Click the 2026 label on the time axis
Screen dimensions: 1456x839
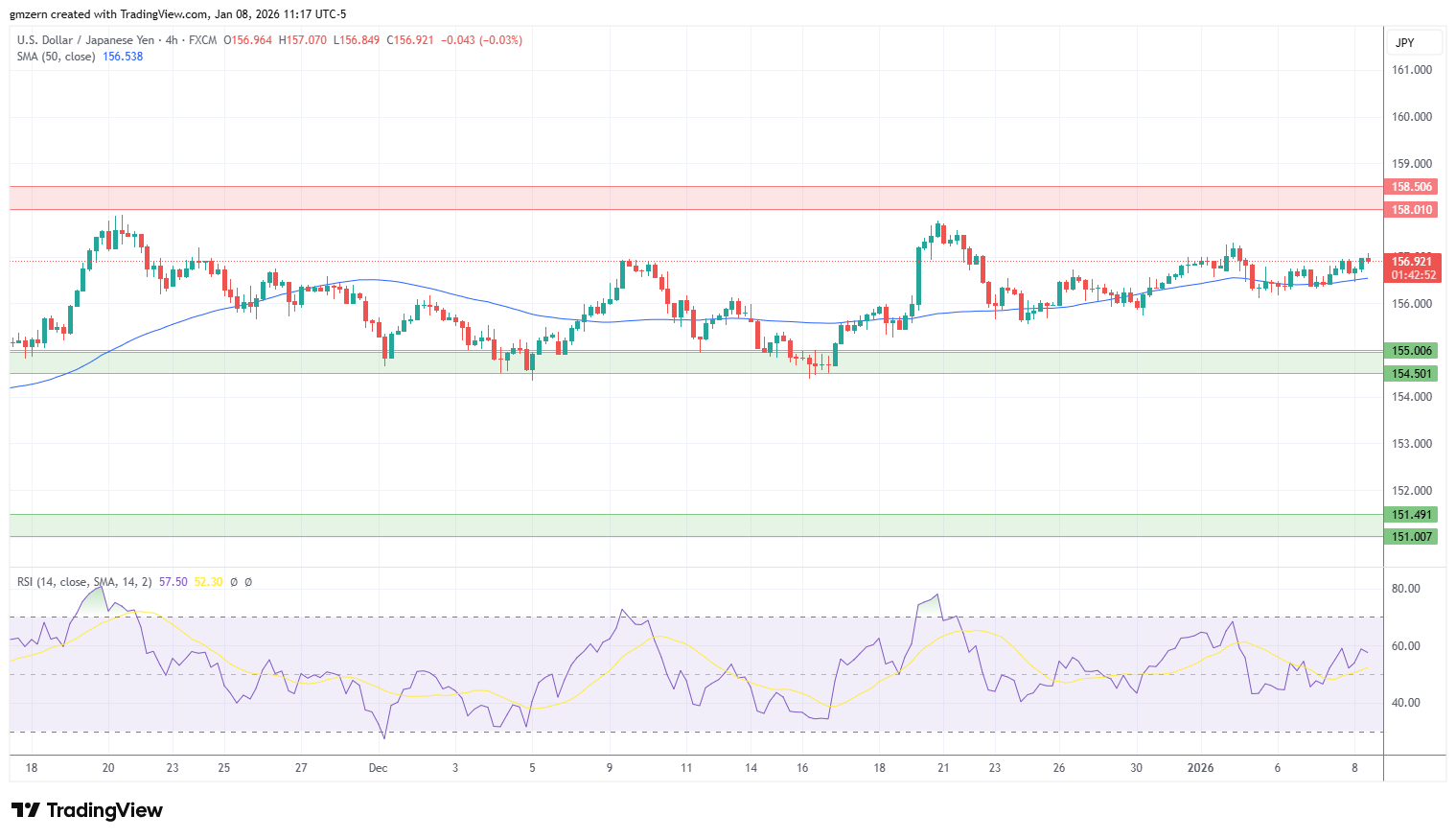coord(1200,768)
